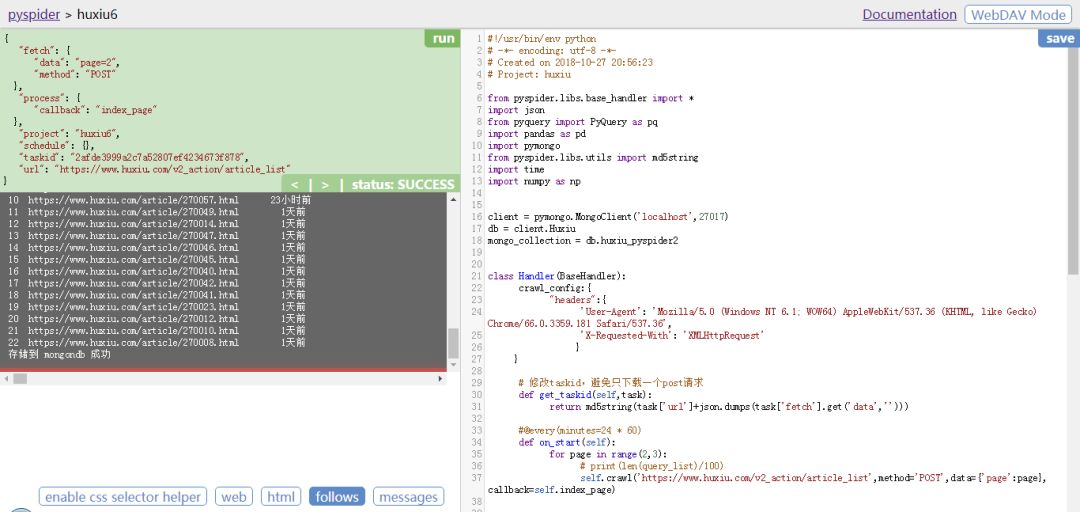Click the "taskid" value in task JSON
The image size is (1080, 512).
click(x=158, y=156)
